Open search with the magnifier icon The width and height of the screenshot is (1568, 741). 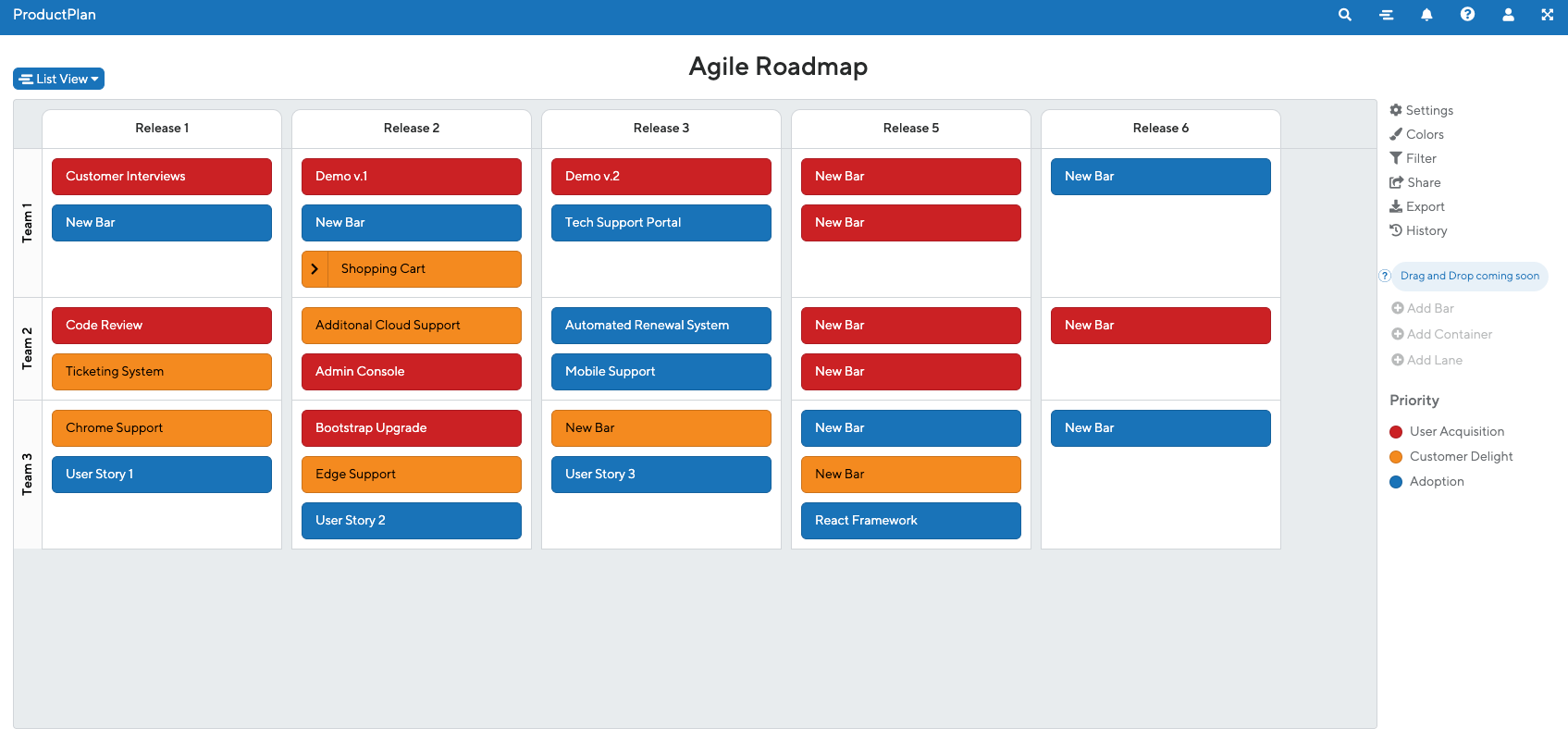tap(1345, 15)
